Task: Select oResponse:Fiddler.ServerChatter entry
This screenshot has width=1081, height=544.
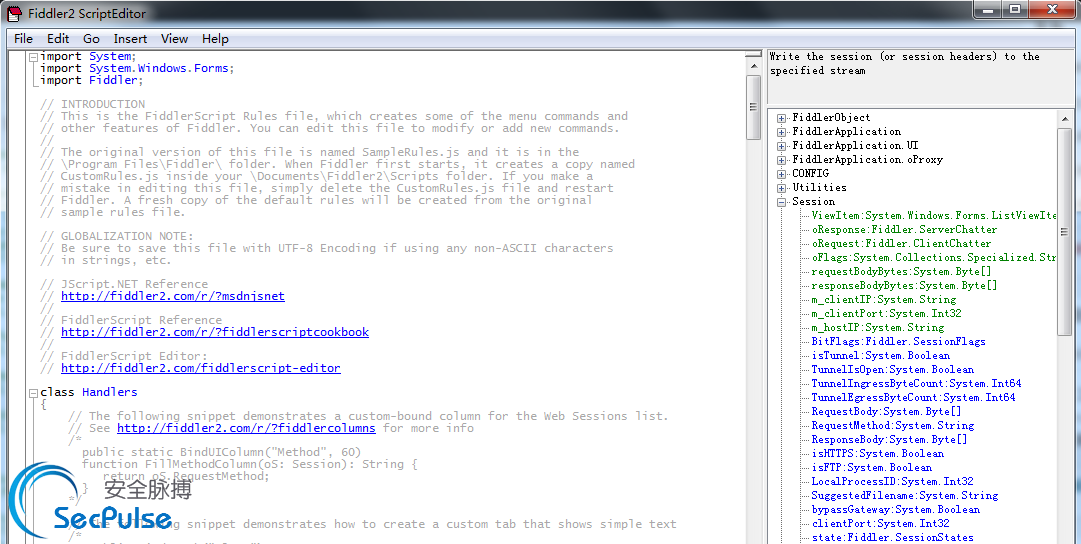Action: click(904, 230)
